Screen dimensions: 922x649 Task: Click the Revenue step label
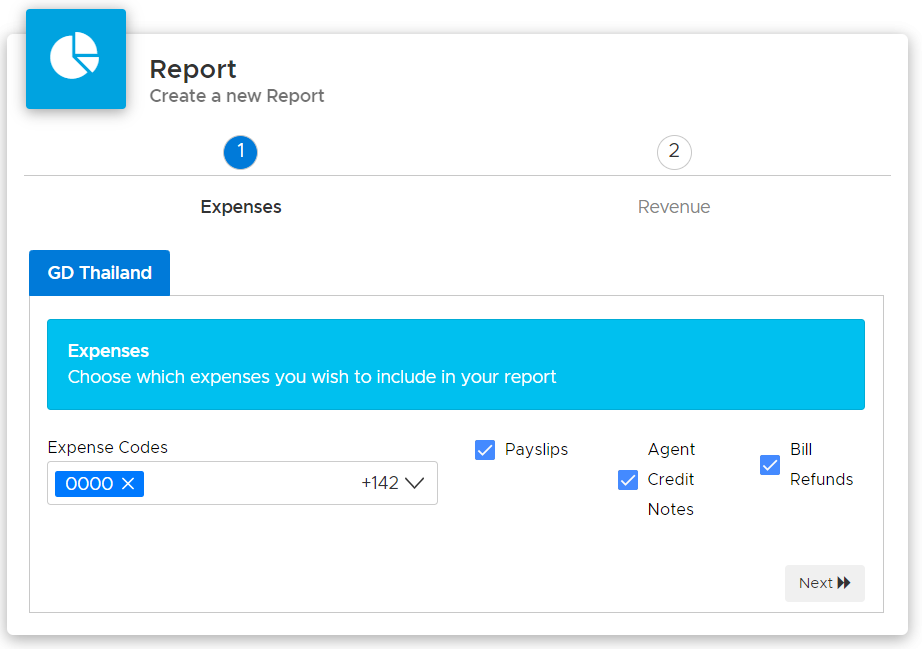674,207
